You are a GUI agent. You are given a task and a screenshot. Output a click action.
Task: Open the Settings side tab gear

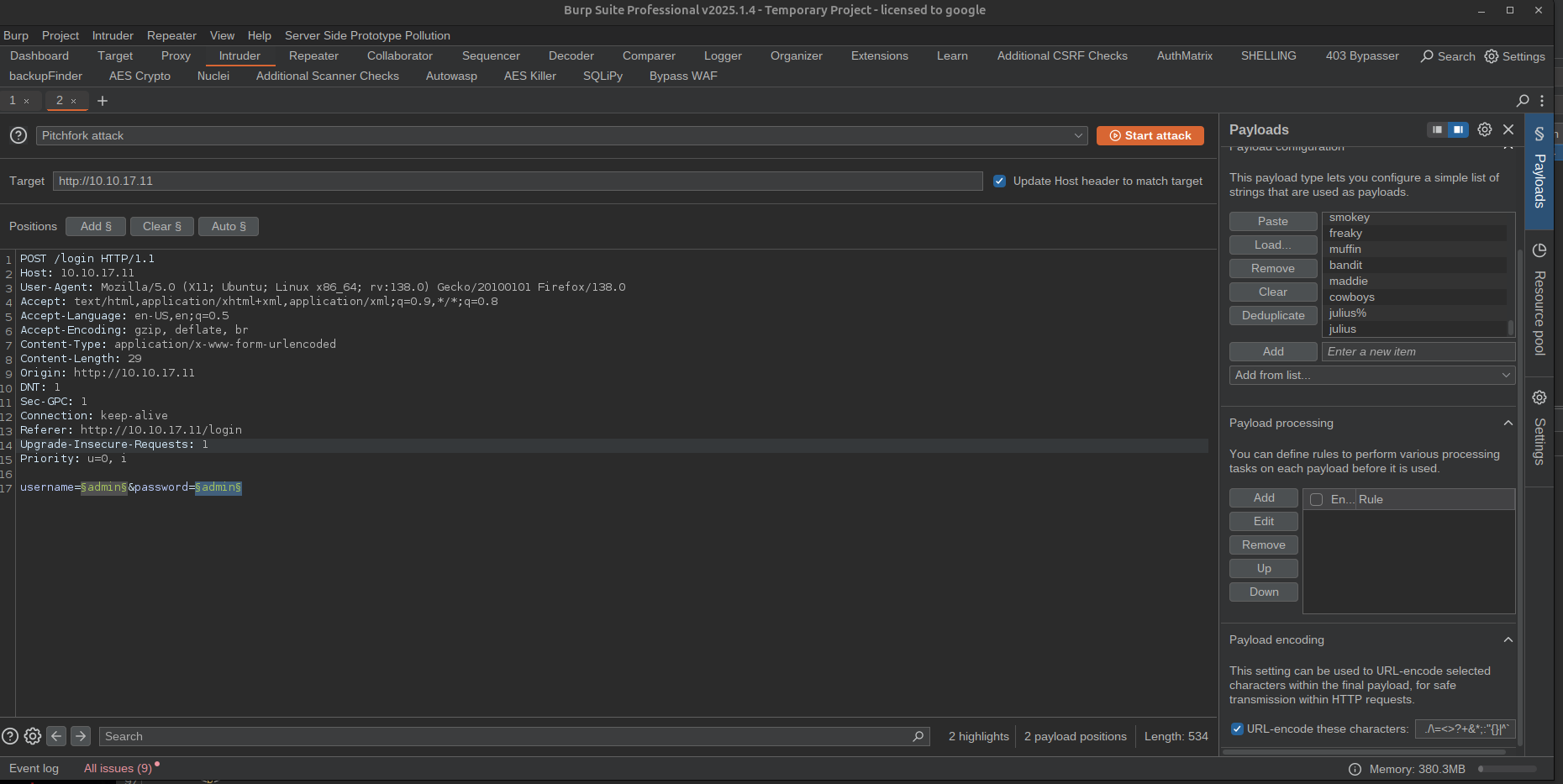[1539, 397]
